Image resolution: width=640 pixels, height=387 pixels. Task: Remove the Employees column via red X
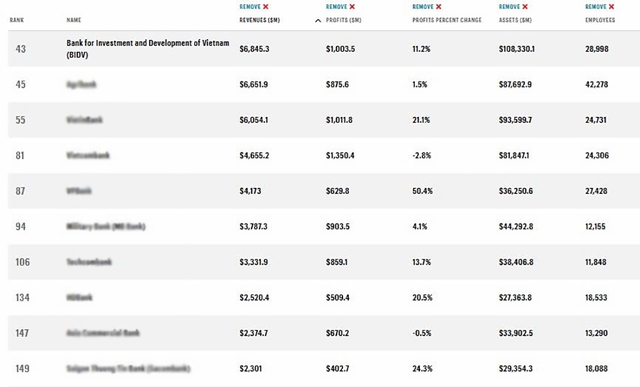pos(611,7)
